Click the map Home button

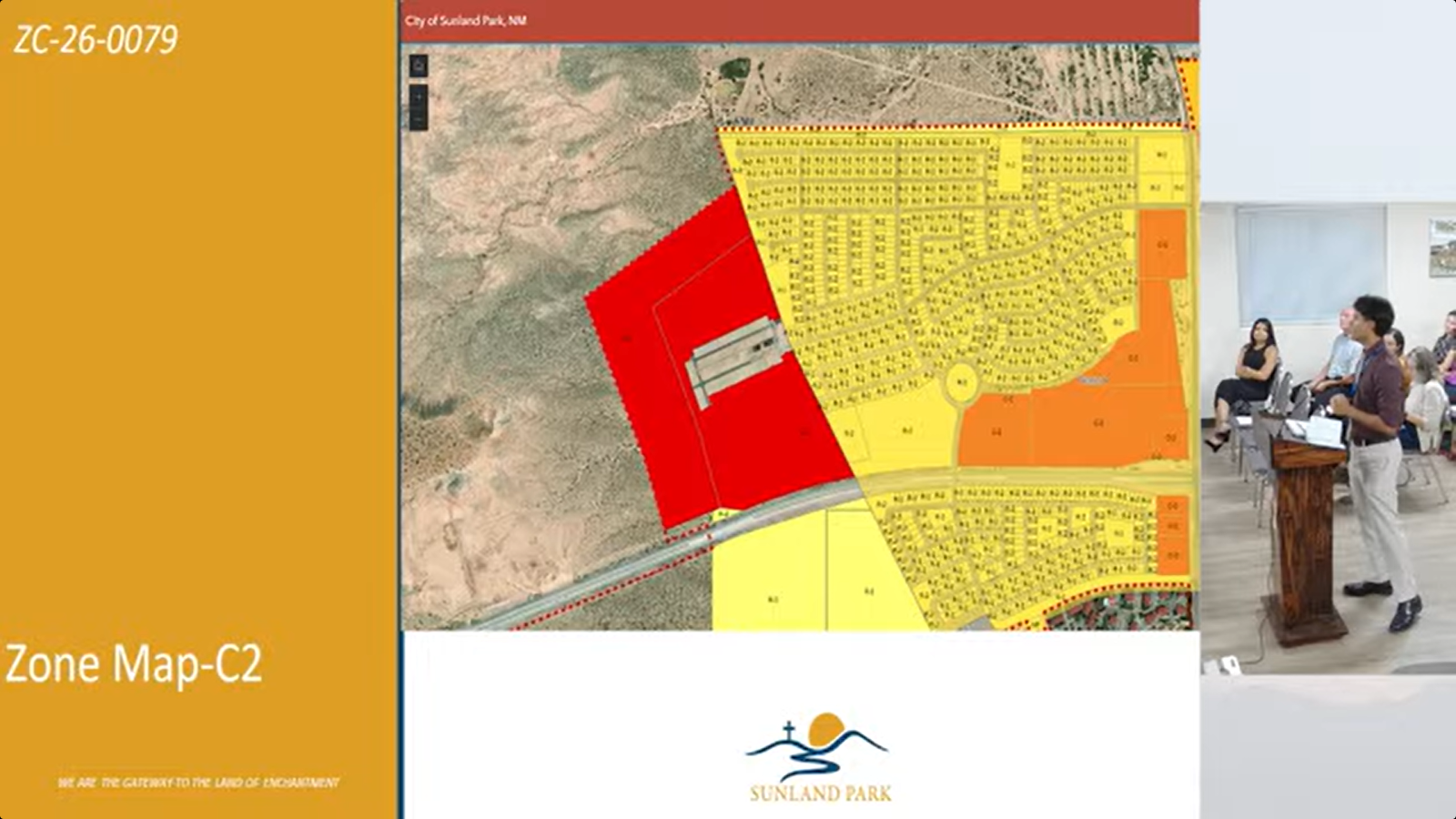pyautogui.click(x=419, y=66)
